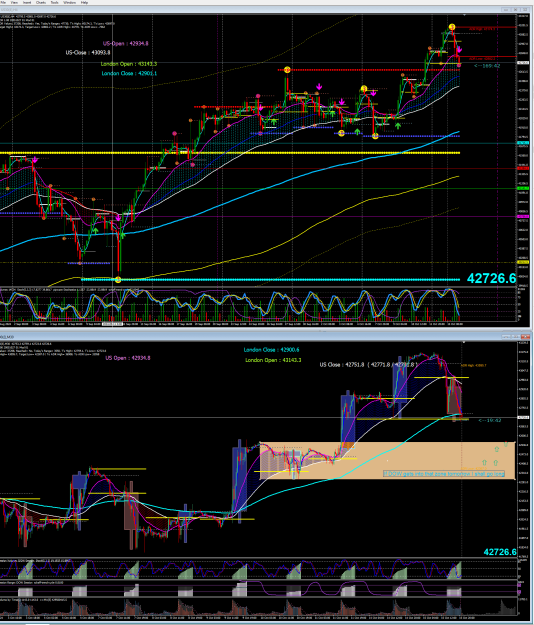Select the orange shaded zone rectangle
Image resolution: width=534 pixels, height=625 pixels.
(x=387, y=460)
